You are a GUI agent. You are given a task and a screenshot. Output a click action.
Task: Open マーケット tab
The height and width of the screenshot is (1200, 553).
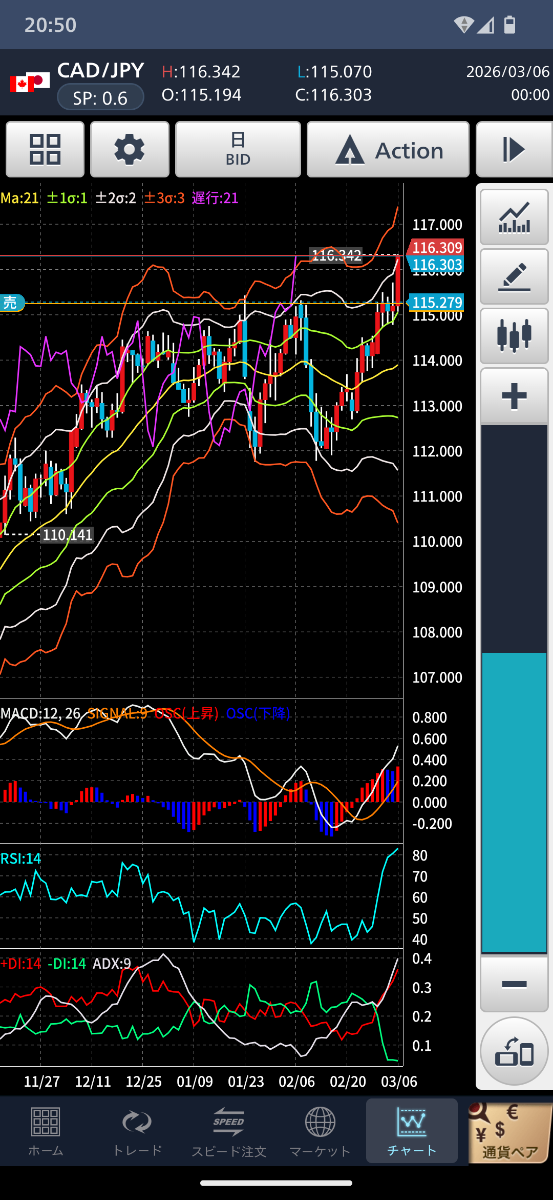pos(320,1131)
